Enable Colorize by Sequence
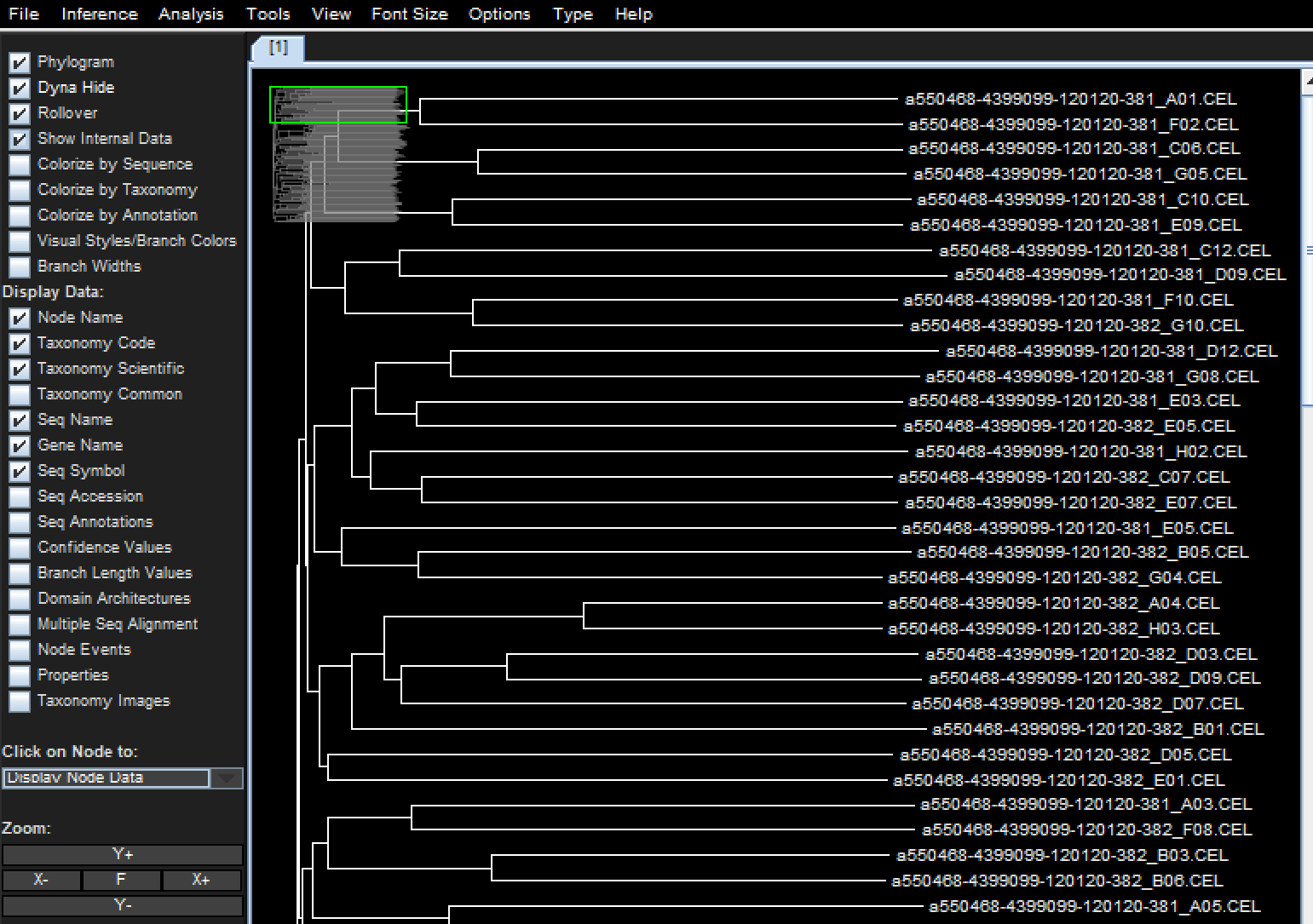Image resolution: width=1313 pixels, height=924 pixels. pyautogui.click(x=20, y=164)
